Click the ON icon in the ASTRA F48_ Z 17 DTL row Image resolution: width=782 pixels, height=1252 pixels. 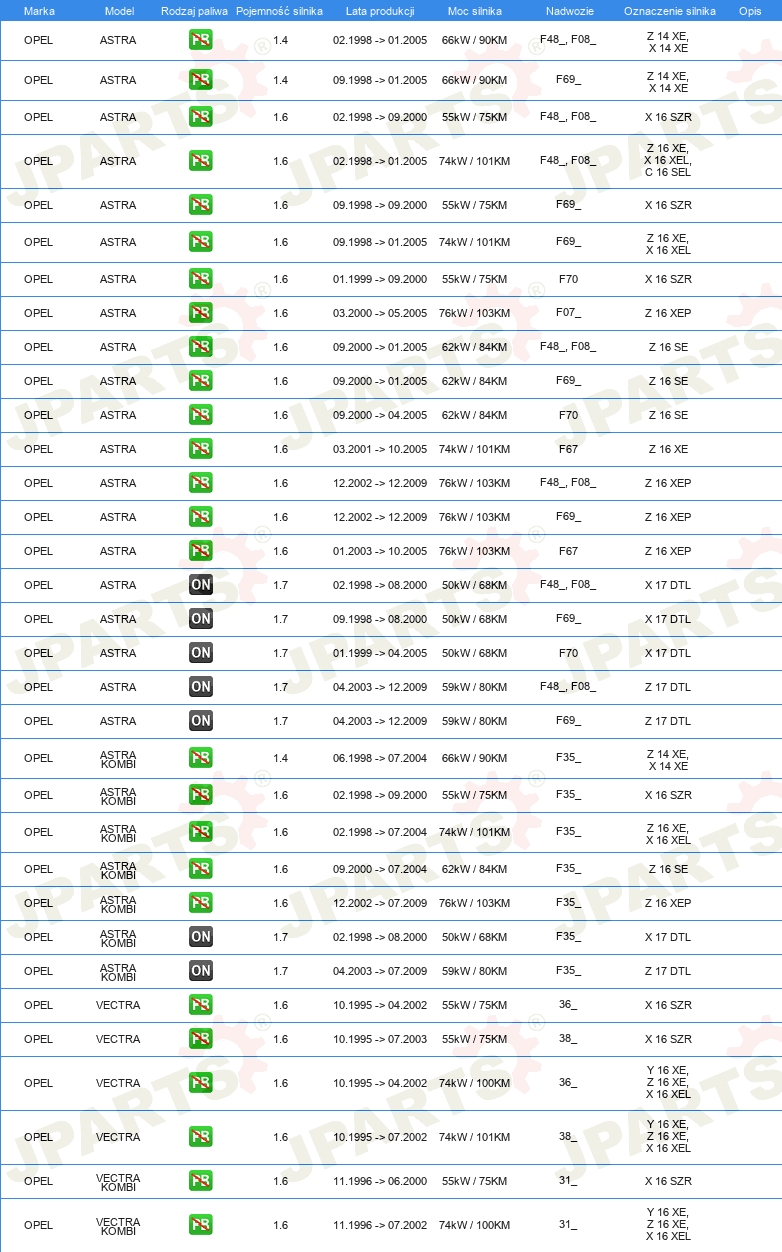[x=201, y=688]
